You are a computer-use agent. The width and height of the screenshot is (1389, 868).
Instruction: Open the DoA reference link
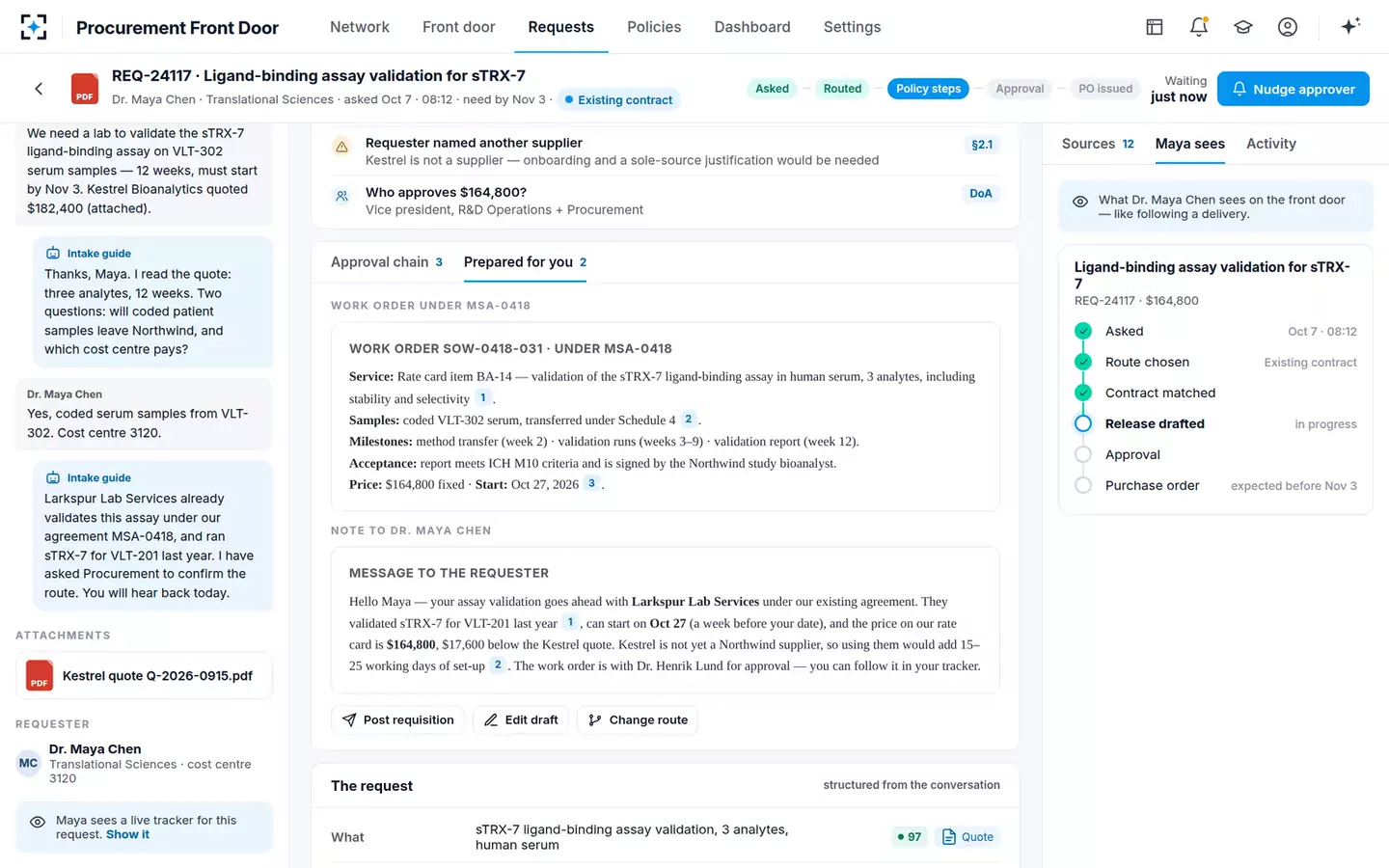(981, 194)
